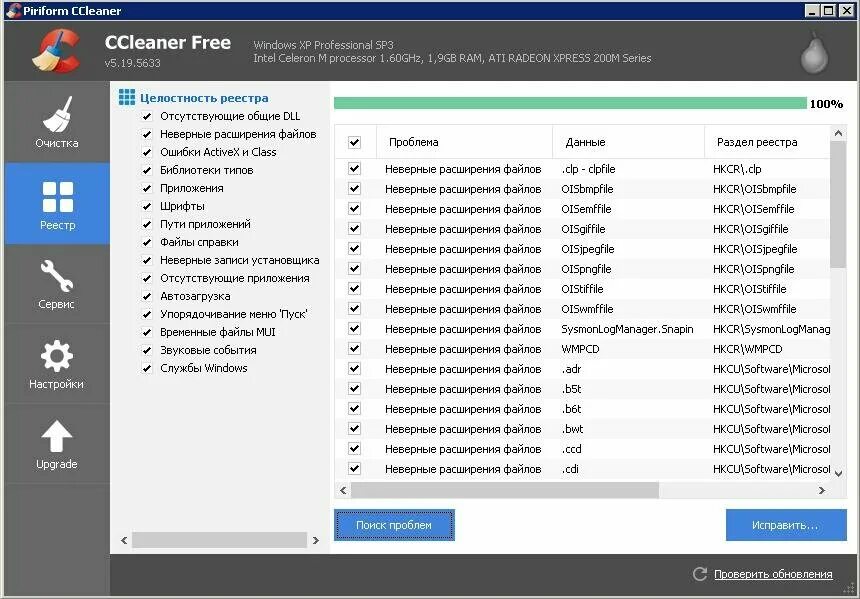Click the Piriform CCleaner title bar icon

coord(13,10)
